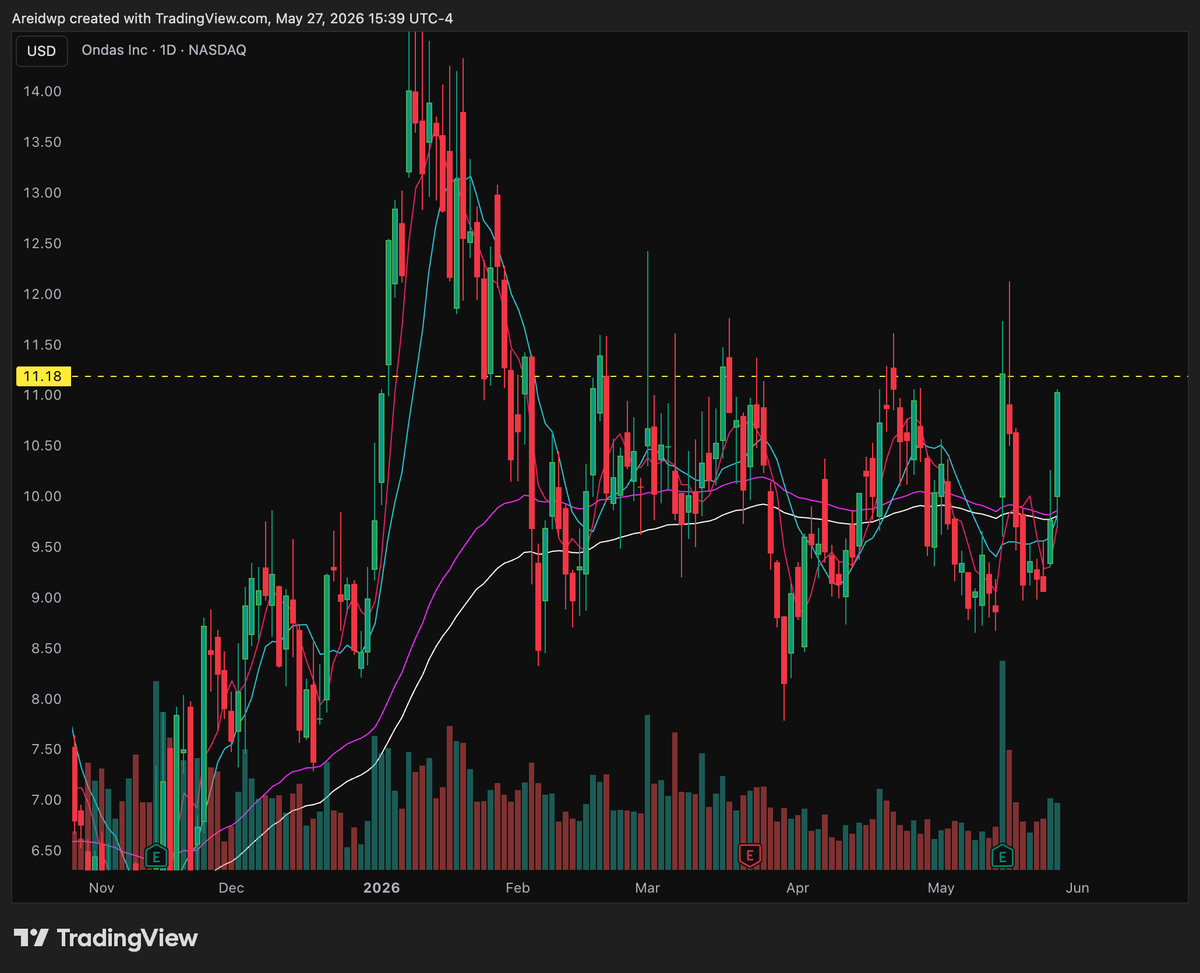The height and width of the screenshot is (973, 1200).
Task: Click the 10.00 price axis label
Action: [x=41, y=497]
